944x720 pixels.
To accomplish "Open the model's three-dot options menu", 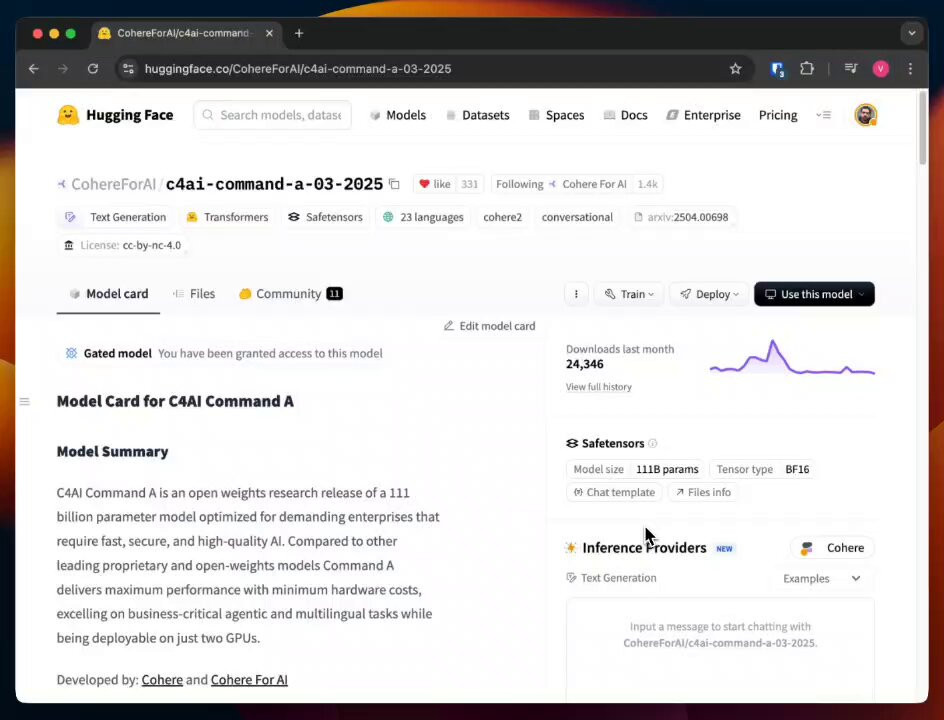I will (576, 294).
